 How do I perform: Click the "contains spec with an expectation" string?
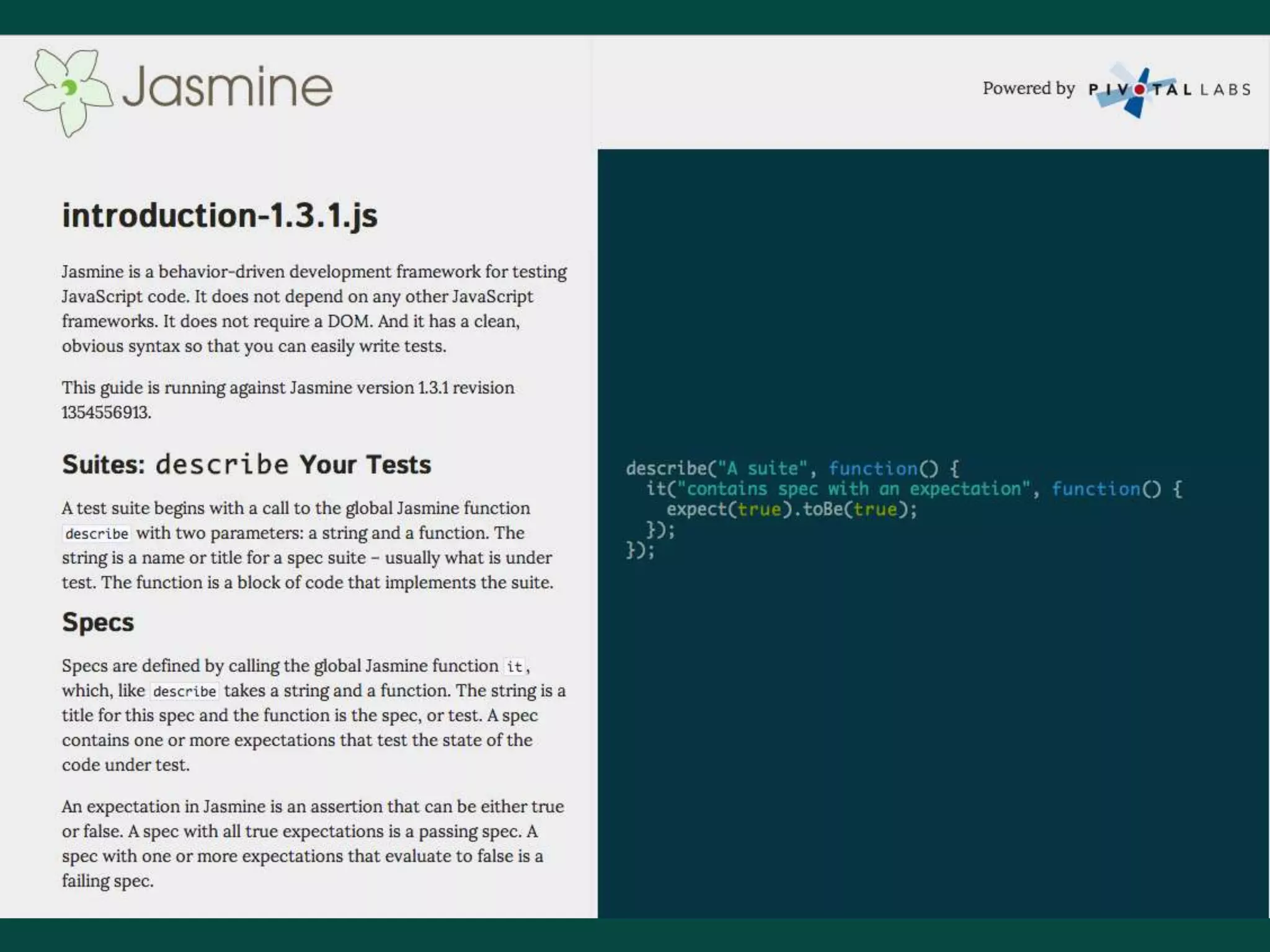(854, 489)
